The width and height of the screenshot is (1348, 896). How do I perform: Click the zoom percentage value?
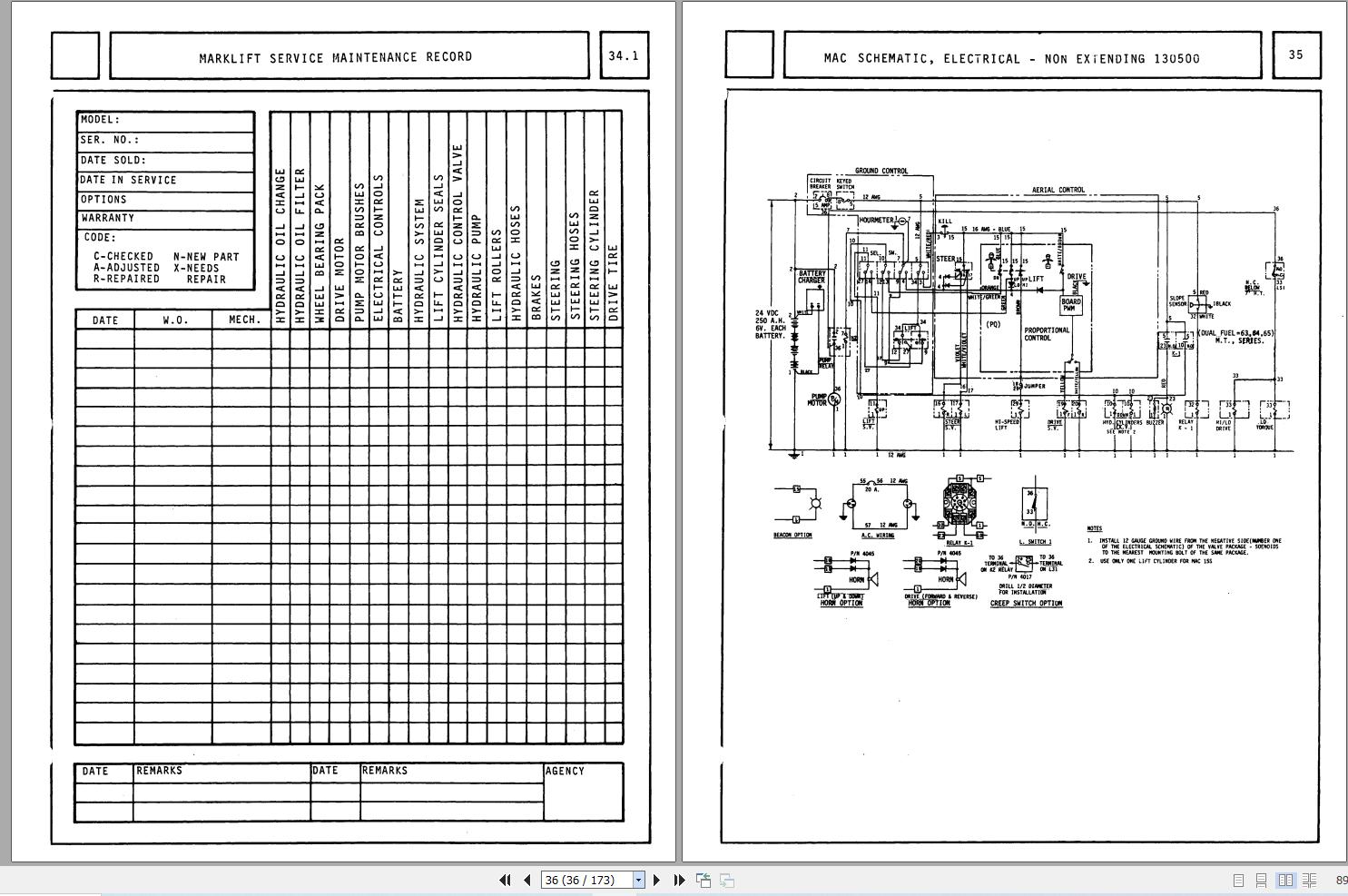[x=1341, y=880]
